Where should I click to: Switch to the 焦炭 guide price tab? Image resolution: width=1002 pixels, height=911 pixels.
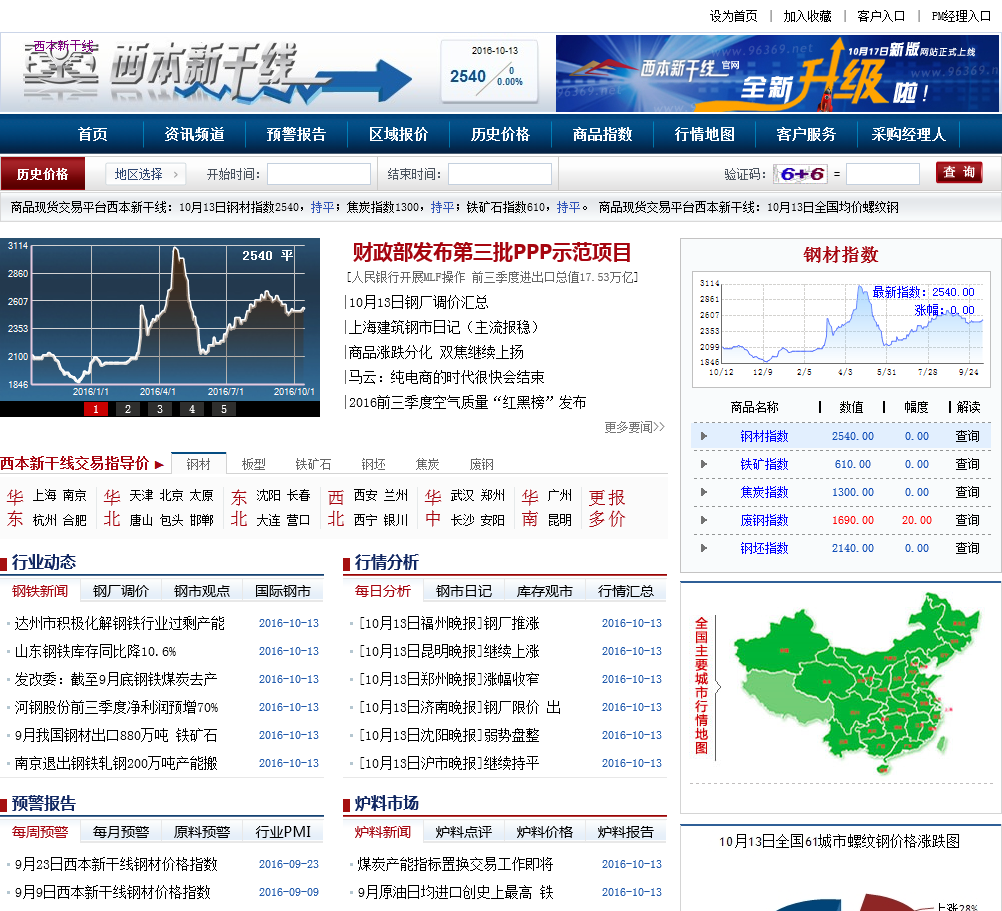428,464
